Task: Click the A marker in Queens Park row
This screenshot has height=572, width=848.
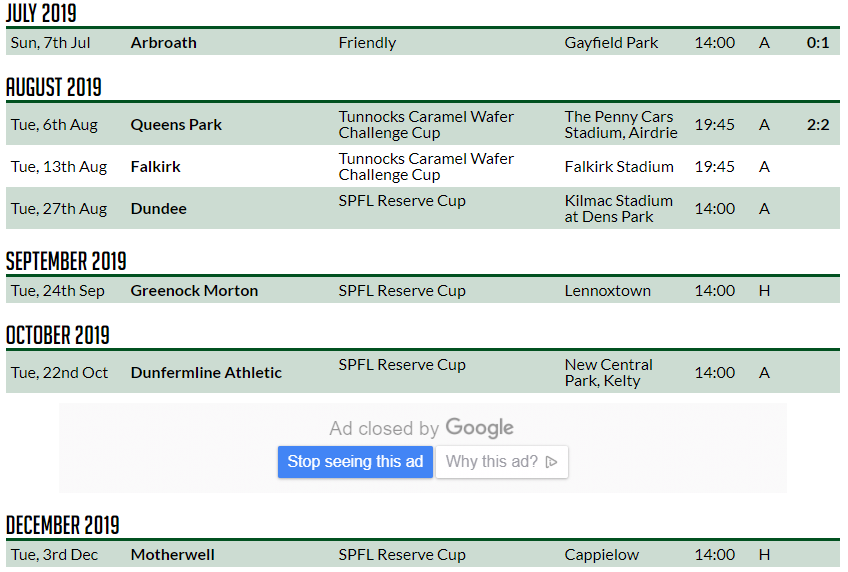Action: click(x=764, y=125)
